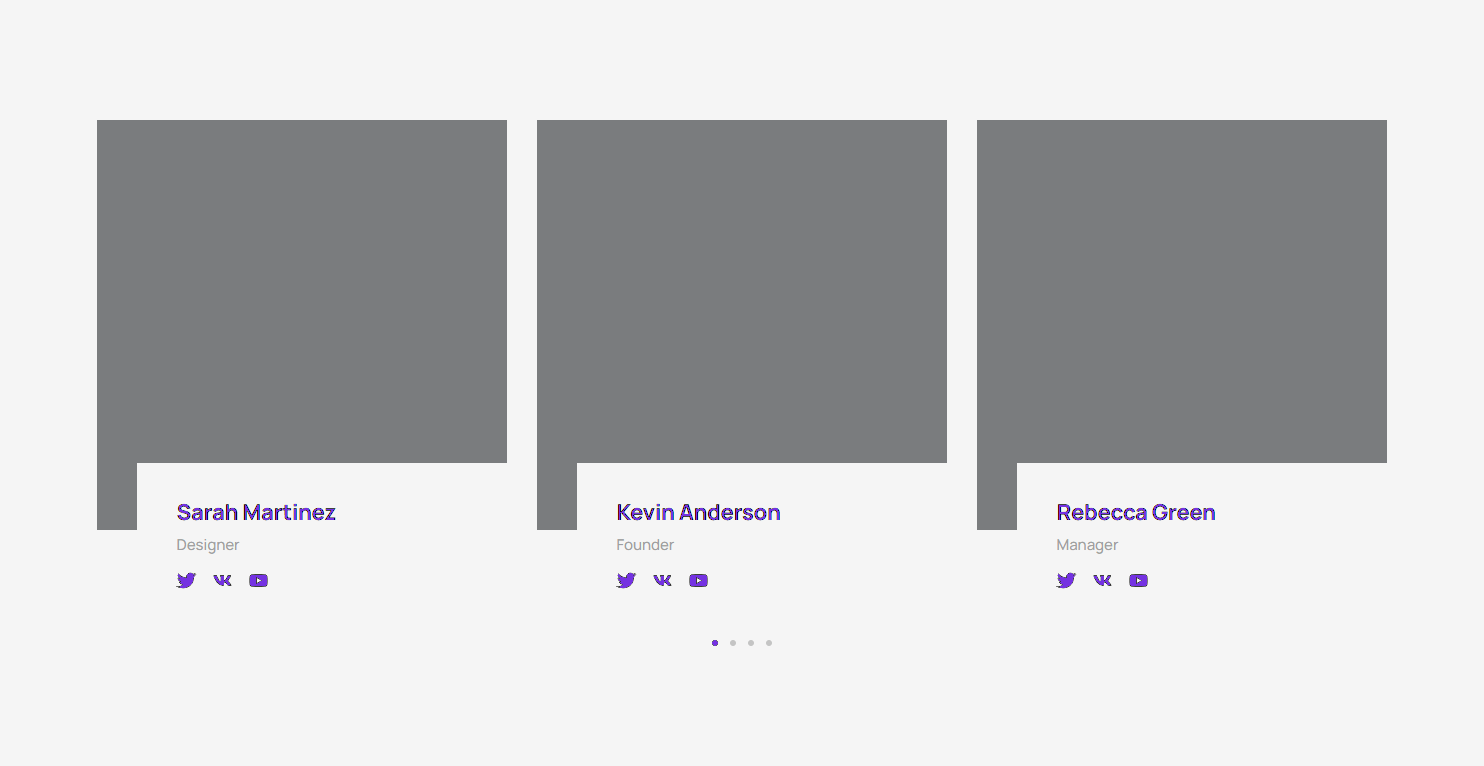Open Kevin Anderson's Twitter profile icon
Screen dimensions: 1484x766
[626, 580]
